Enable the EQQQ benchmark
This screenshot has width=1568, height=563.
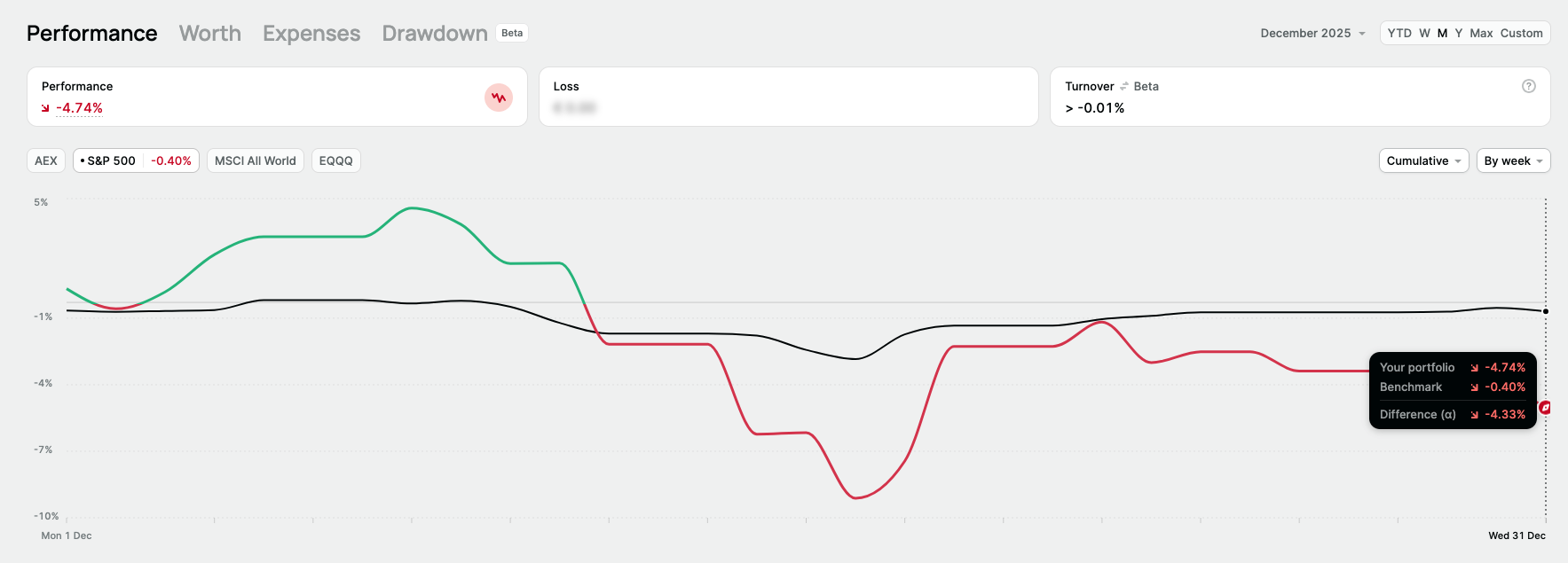335,160
